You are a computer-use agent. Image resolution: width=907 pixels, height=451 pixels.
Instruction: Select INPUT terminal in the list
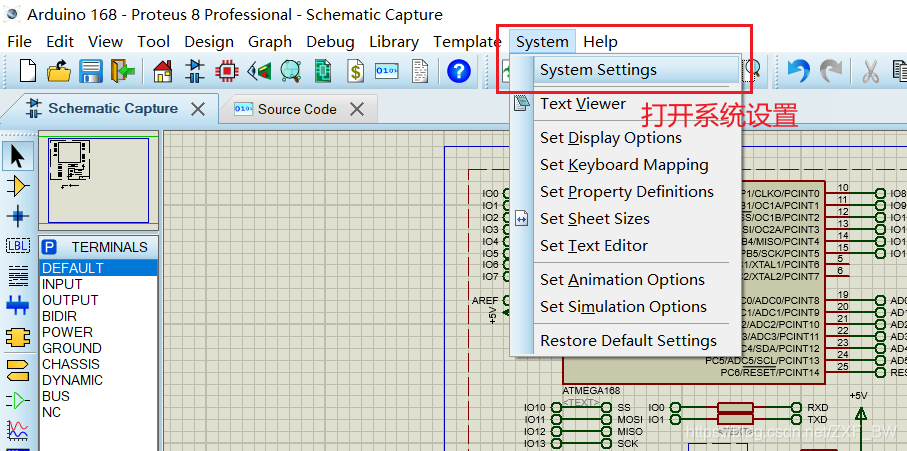click(x=98, y=284)
